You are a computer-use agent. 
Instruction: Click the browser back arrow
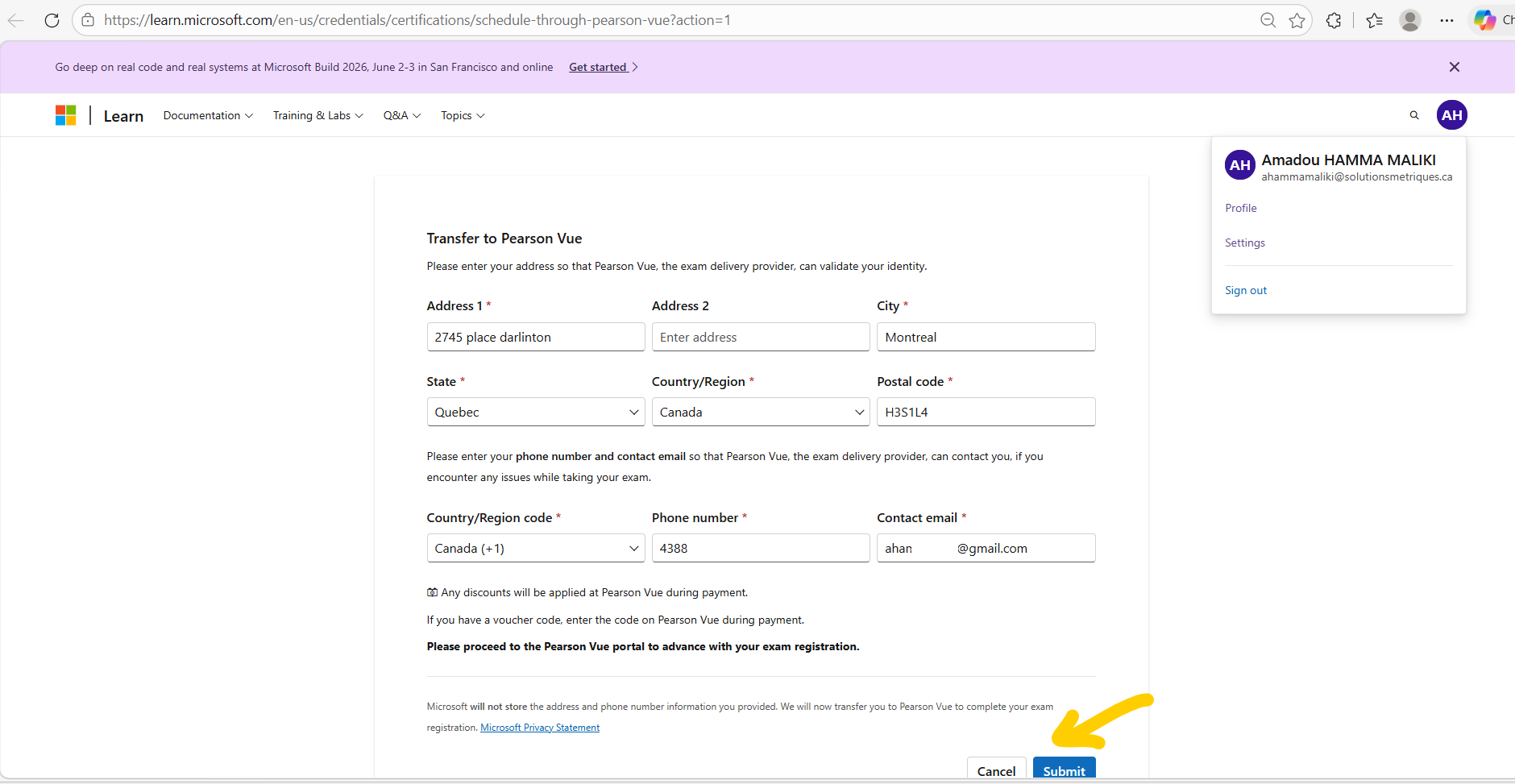click(16, 20)
